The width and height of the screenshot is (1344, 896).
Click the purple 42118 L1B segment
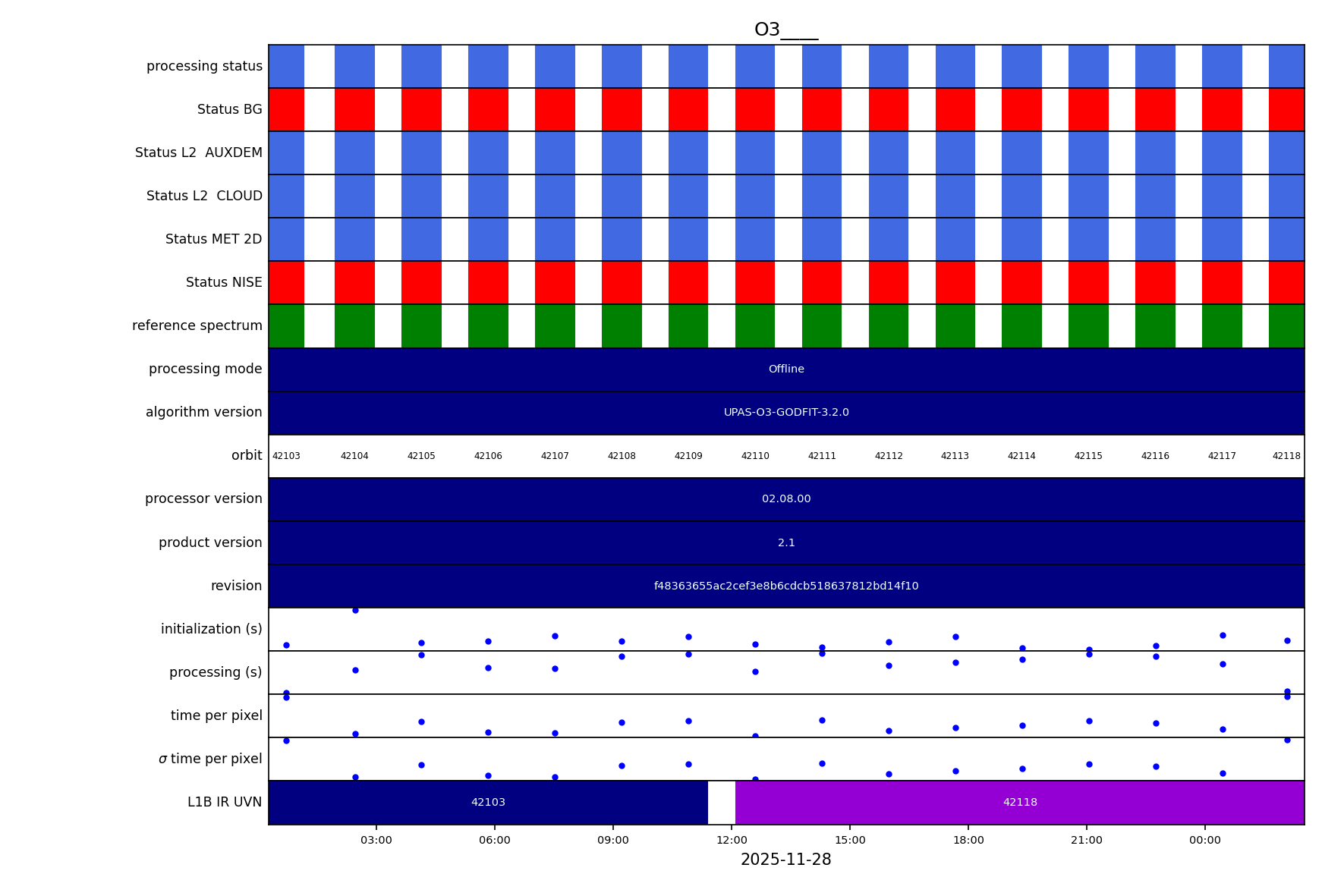(x=1019, y=803)
